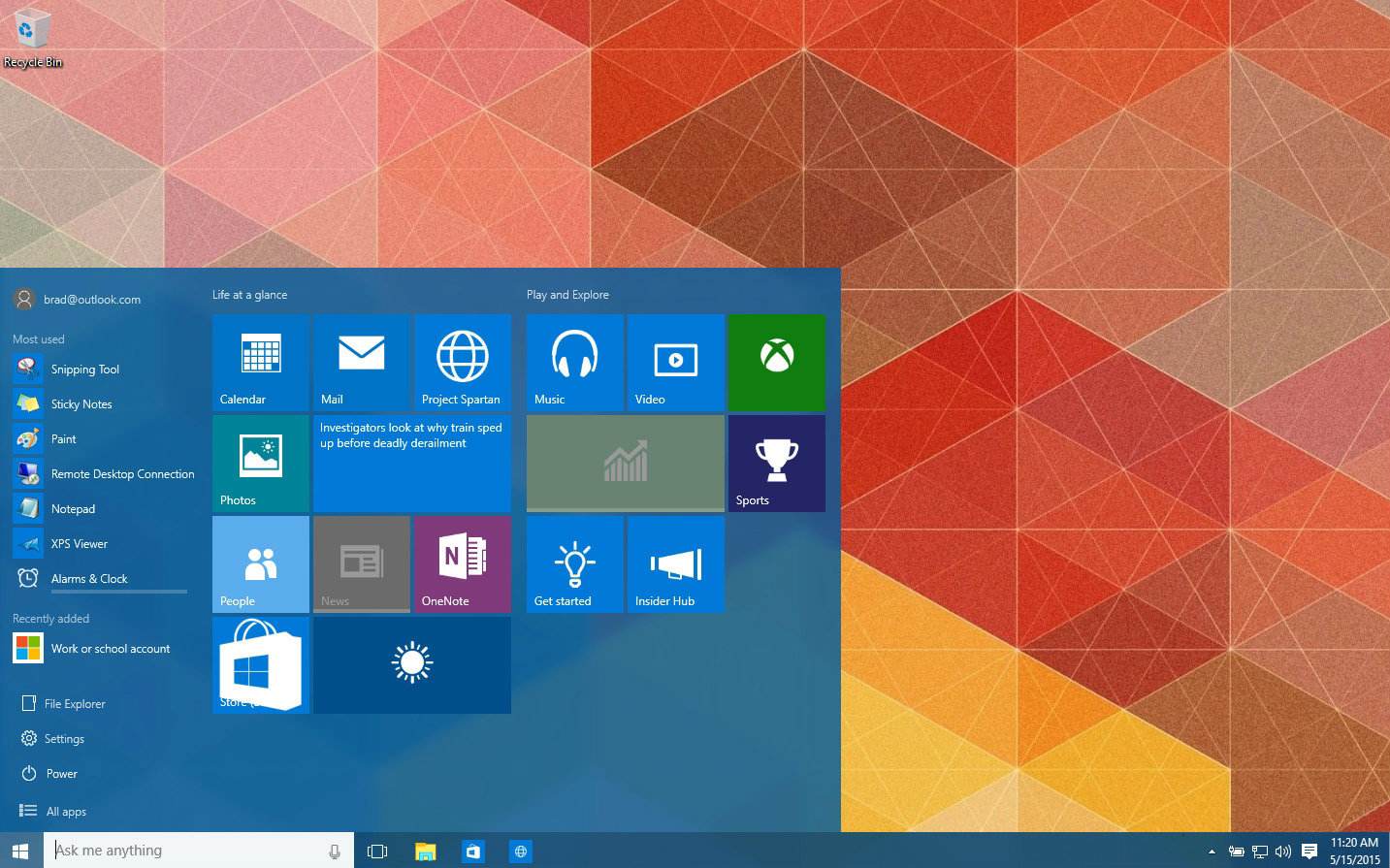Open the All apps list

pyautogui.click(x=65, y=811)
